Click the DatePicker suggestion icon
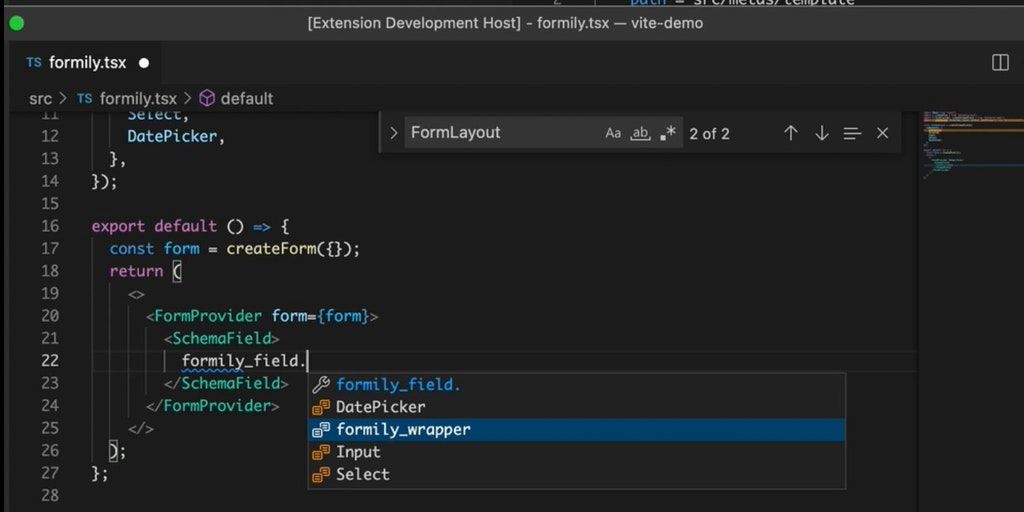The image size is (1024, 512). [x=321, y=407]
